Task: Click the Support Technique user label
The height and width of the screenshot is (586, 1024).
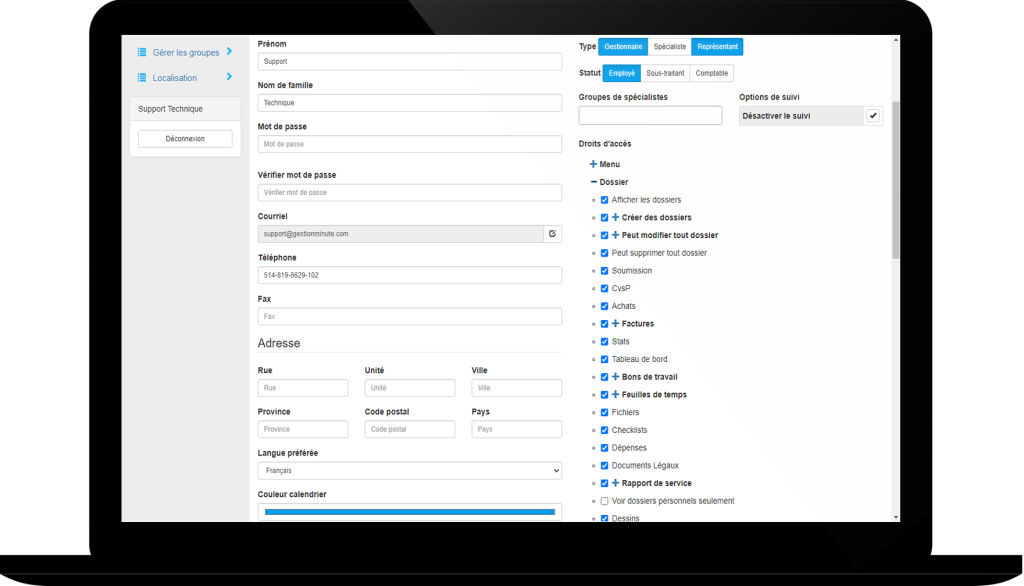Action: [170, 109]
